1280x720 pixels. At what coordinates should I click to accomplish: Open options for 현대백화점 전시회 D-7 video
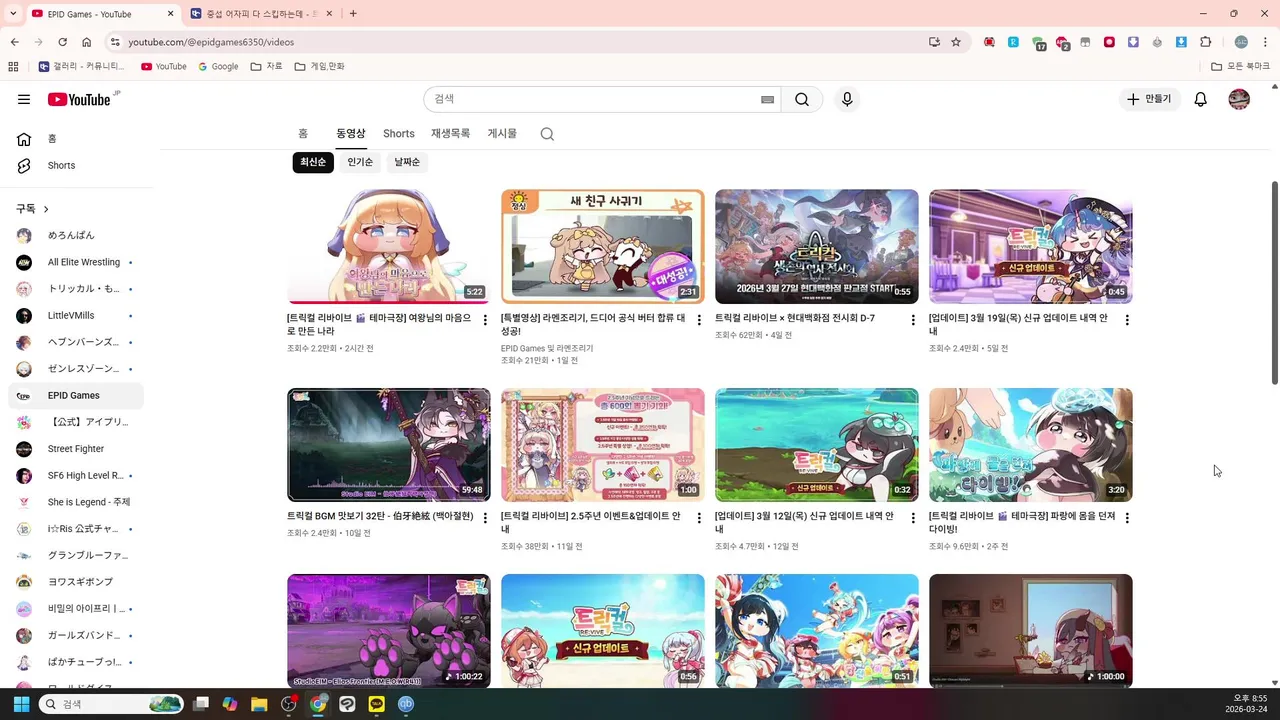913,320
